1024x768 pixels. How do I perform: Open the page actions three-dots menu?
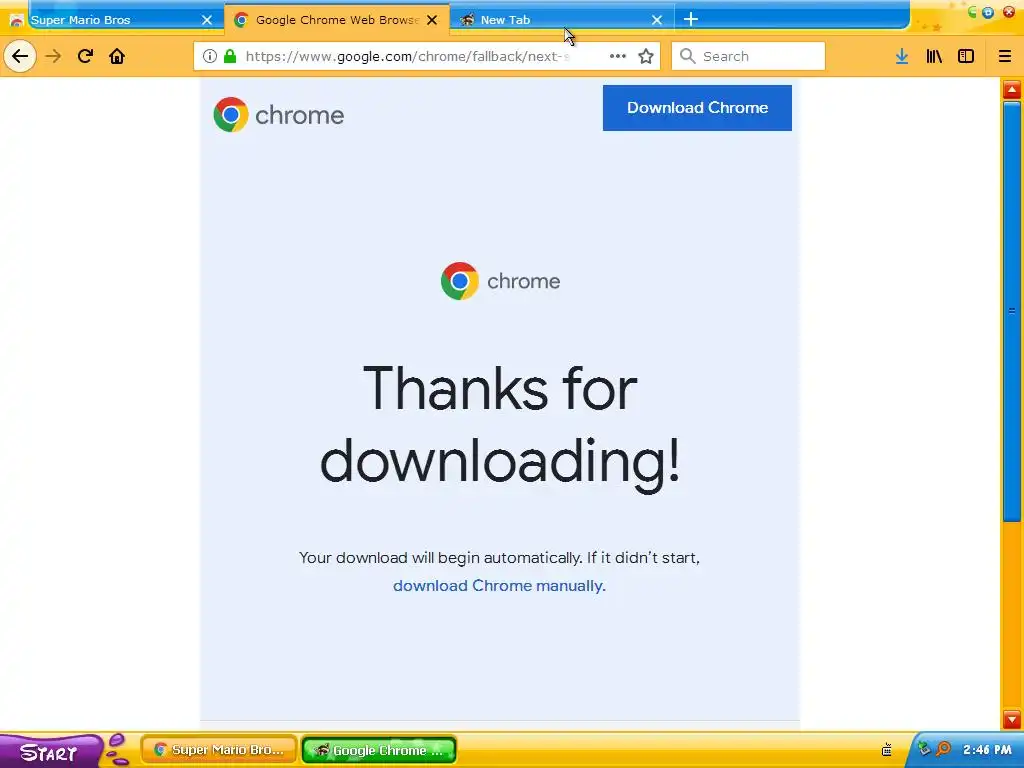pyautogui.click(x=617, y=56)
